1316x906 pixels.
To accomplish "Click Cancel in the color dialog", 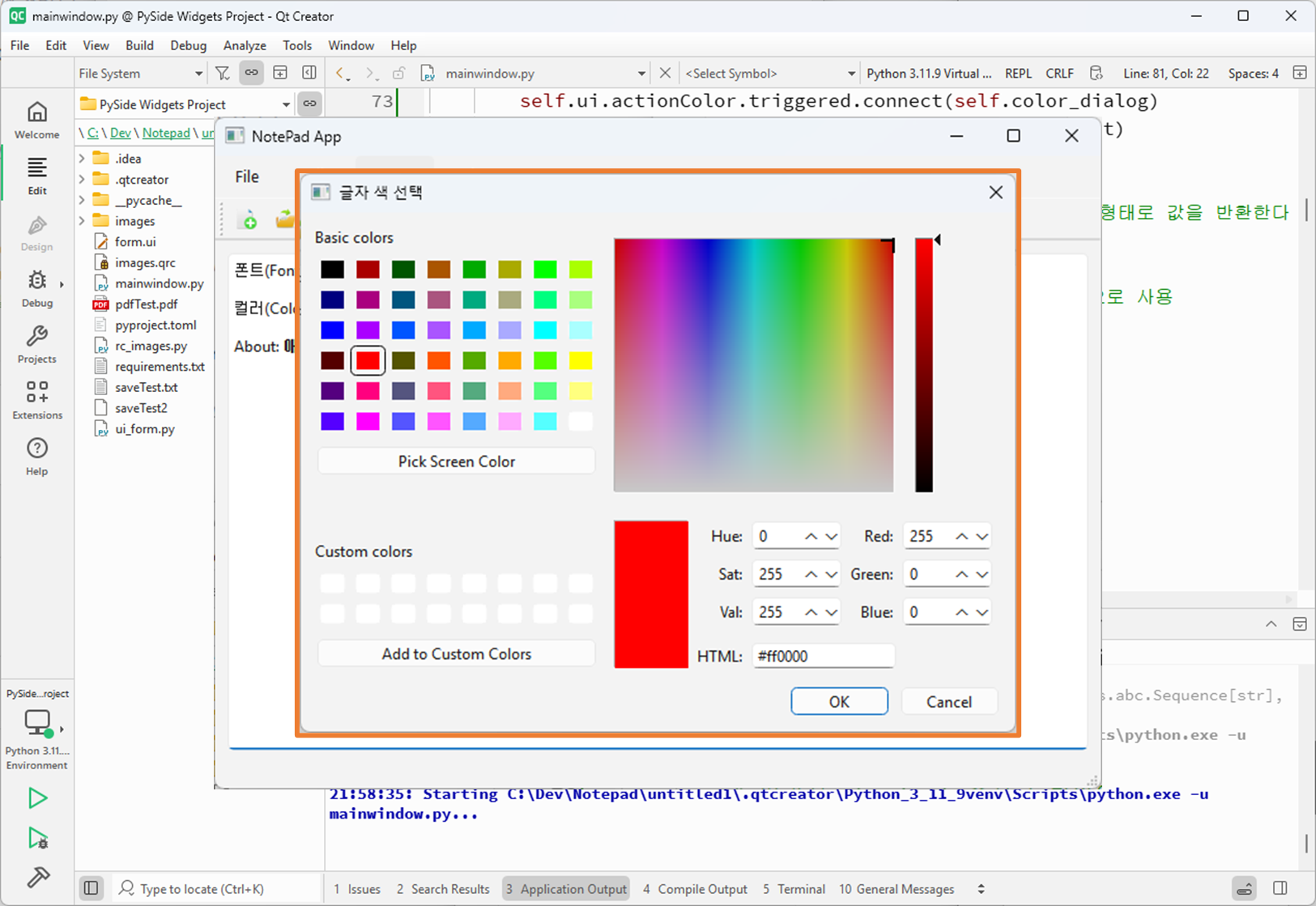I will pos(949,701).
